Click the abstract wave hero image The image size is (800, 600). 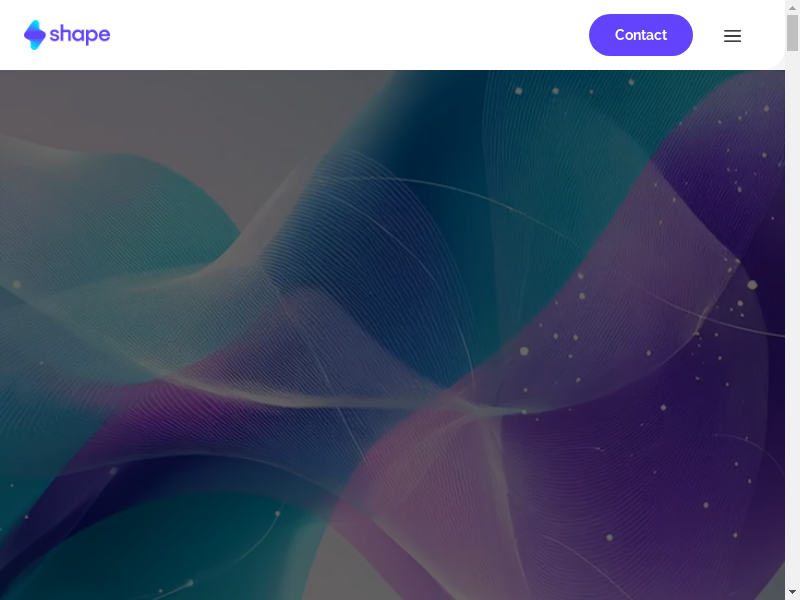point(392,335)
